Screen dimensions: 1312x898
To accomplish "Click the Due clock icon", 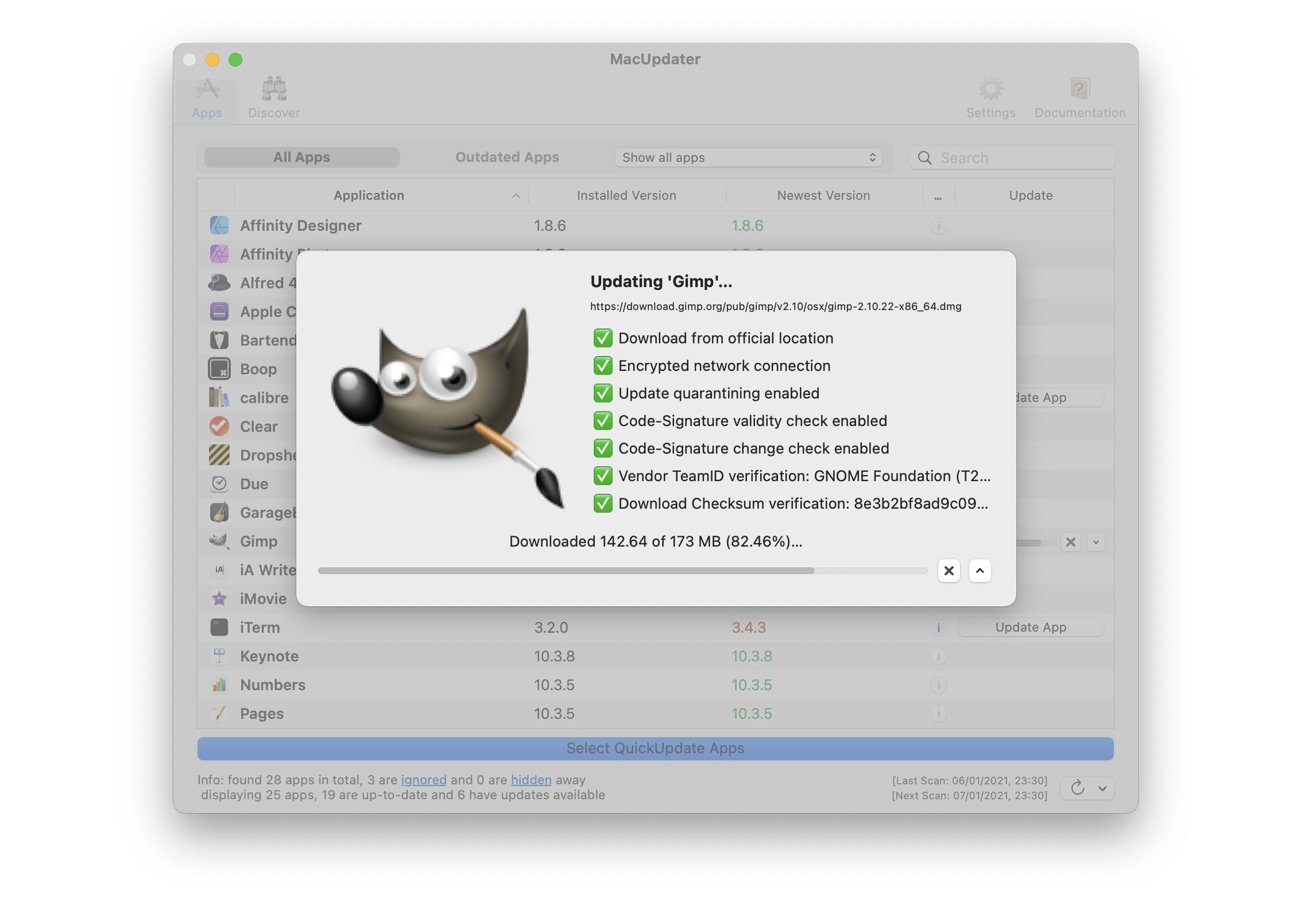I will (219, 483).
